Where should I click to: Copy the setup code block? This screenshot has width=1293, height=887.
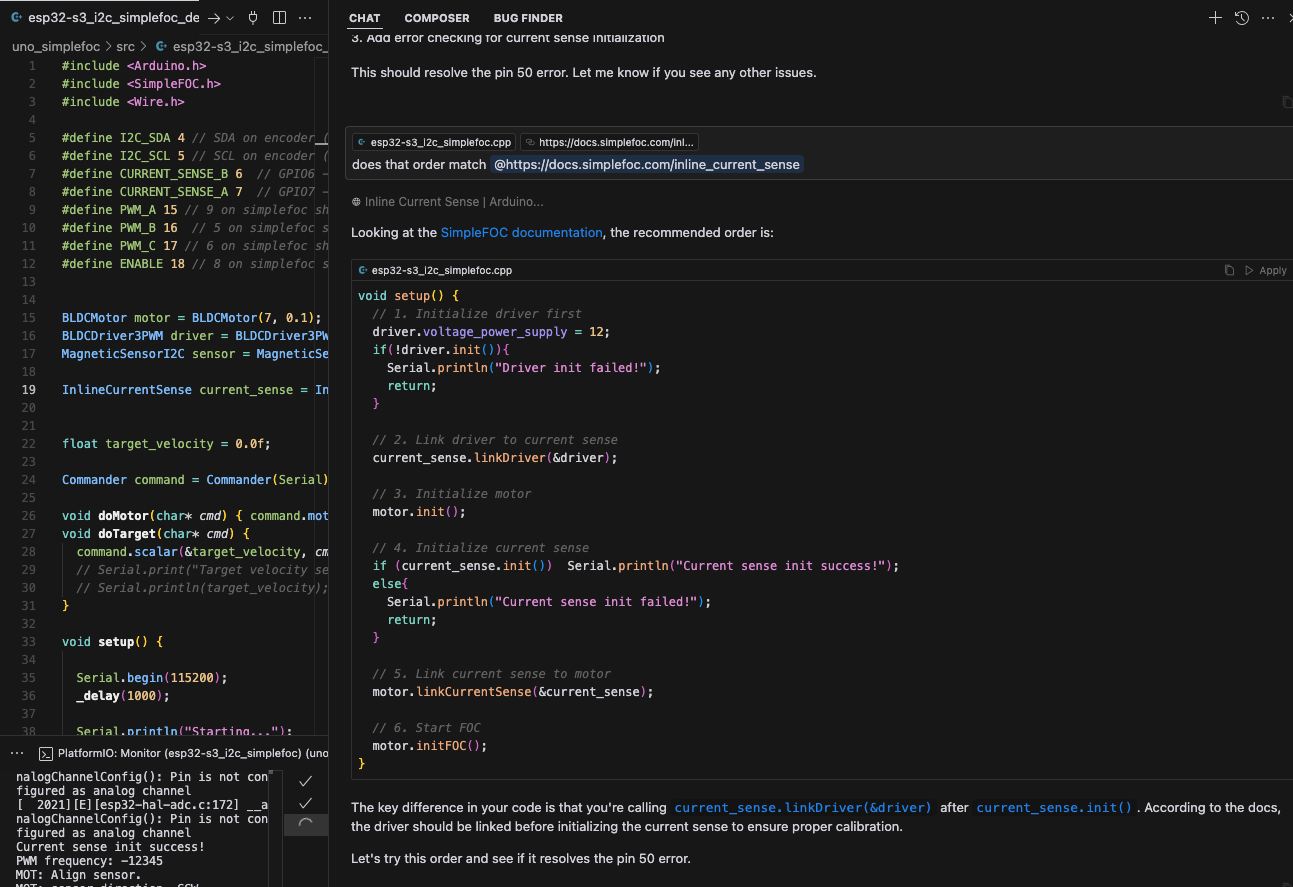click(1230, 270)
